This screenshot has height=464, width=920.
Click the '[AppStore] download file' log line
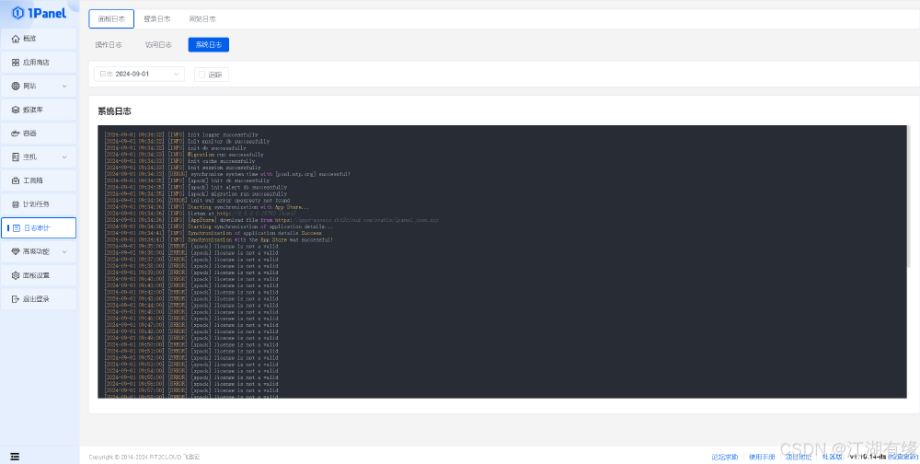(x=271, y=220)
